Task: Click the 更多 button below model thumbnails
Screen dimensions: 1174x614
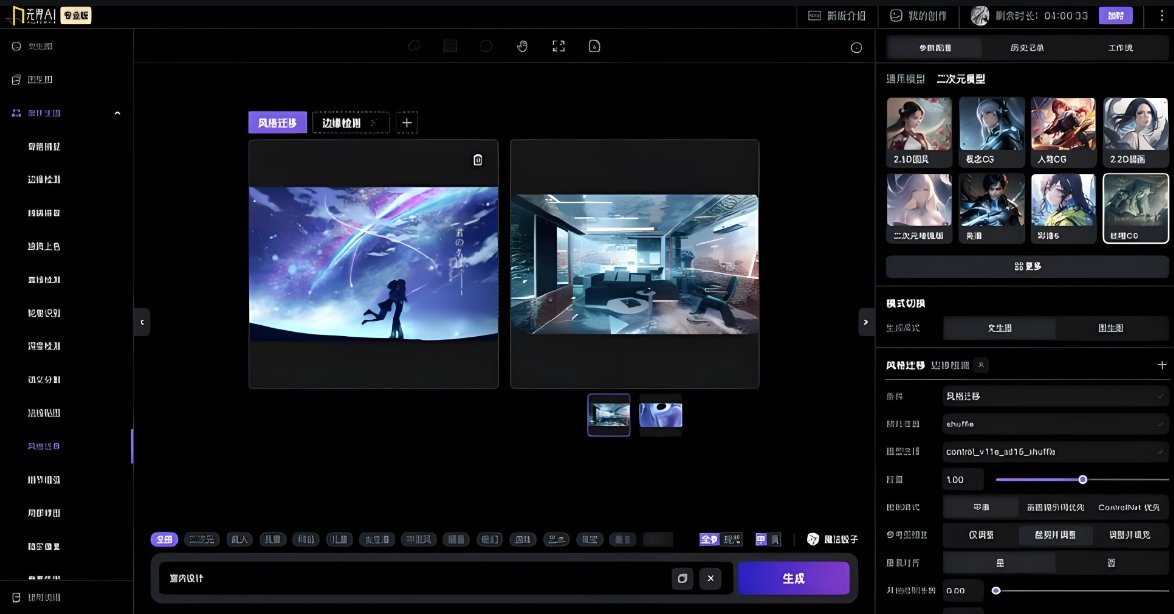Action: pos(1027,267)
